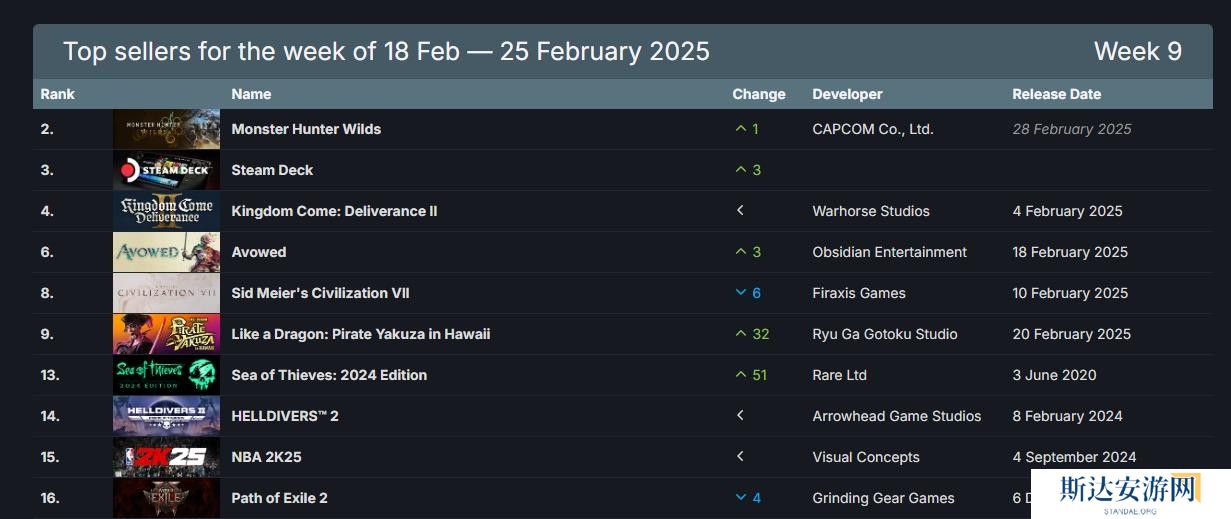Click the Monster Hunter Wilds game thumbnail
Viewport: 1231px width, 519px height.
pos(166,129)
